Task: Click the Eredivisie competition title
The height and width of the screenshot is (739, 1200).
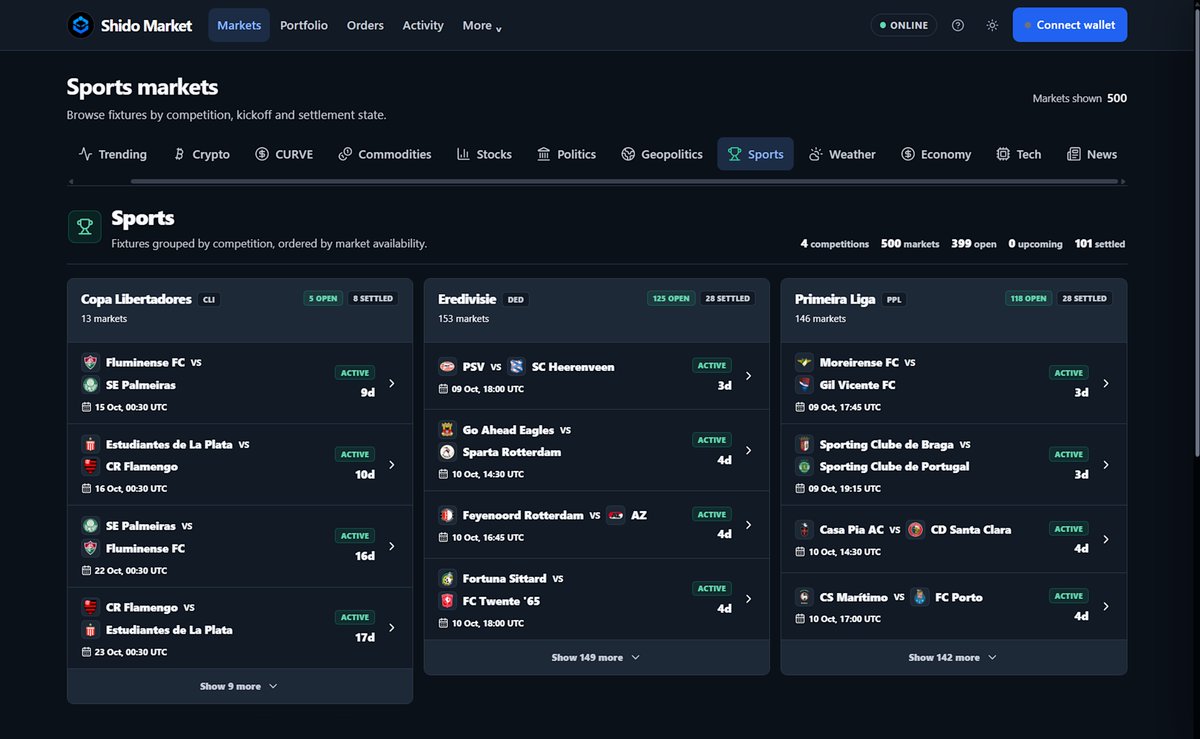Action: pyautogui.click(x=468, y=299)
